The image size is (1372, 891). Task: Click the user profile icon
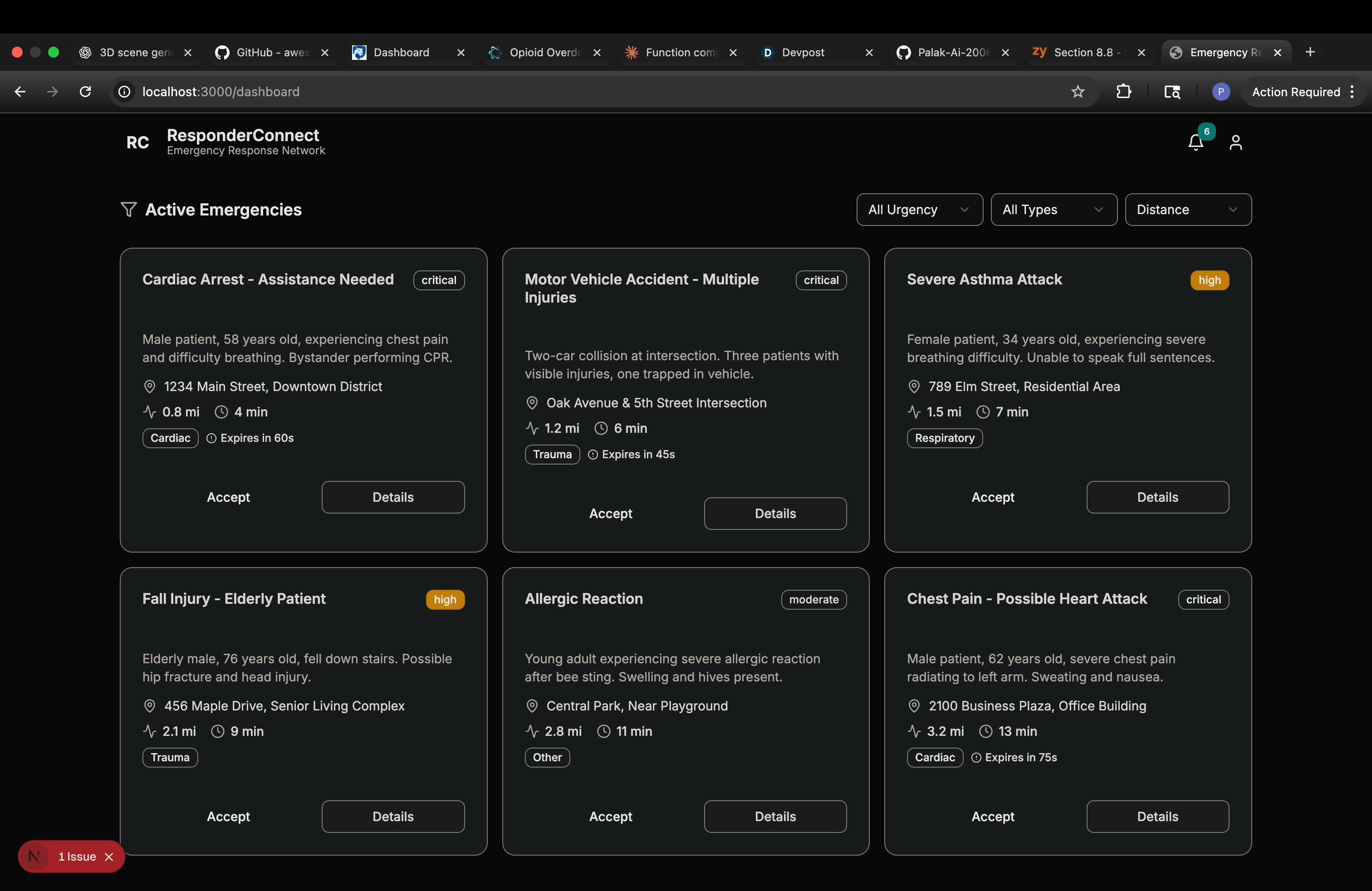[x=1235, y=142]
